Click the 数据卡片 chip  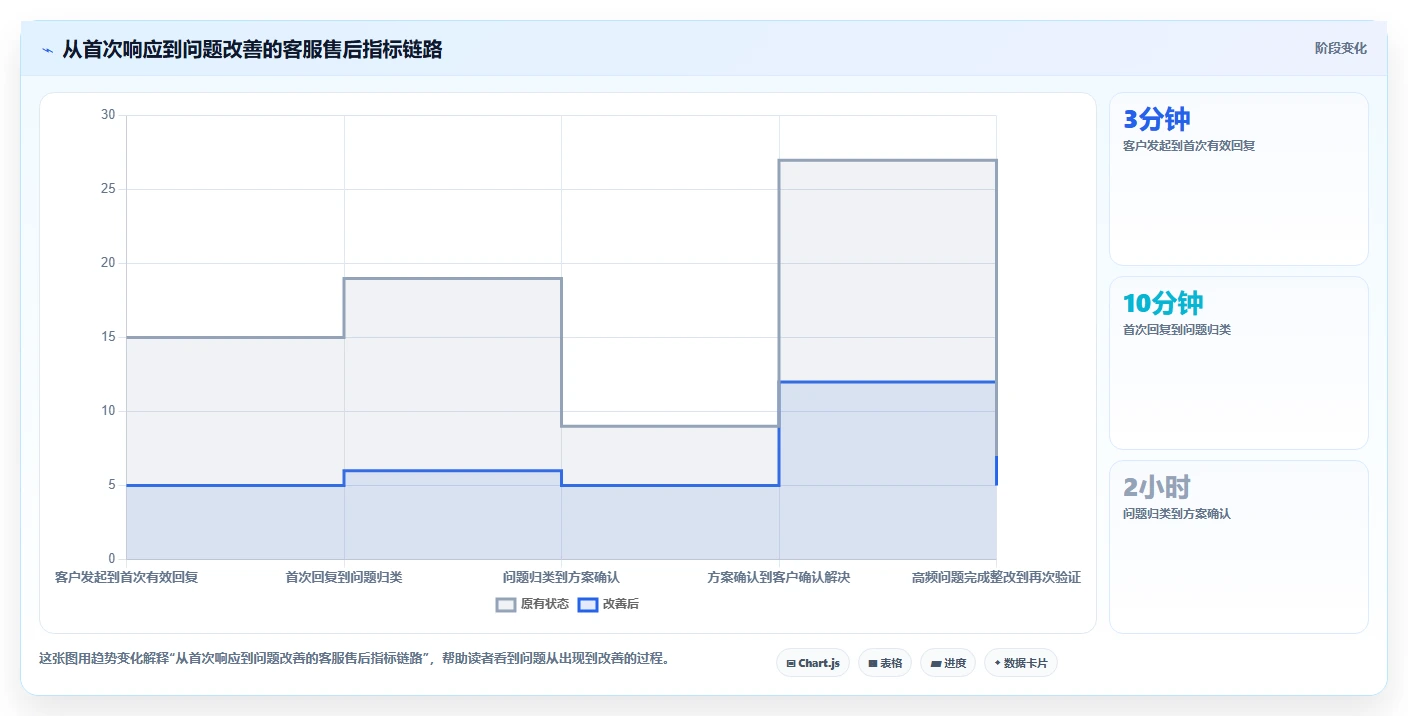(1021, 663)
